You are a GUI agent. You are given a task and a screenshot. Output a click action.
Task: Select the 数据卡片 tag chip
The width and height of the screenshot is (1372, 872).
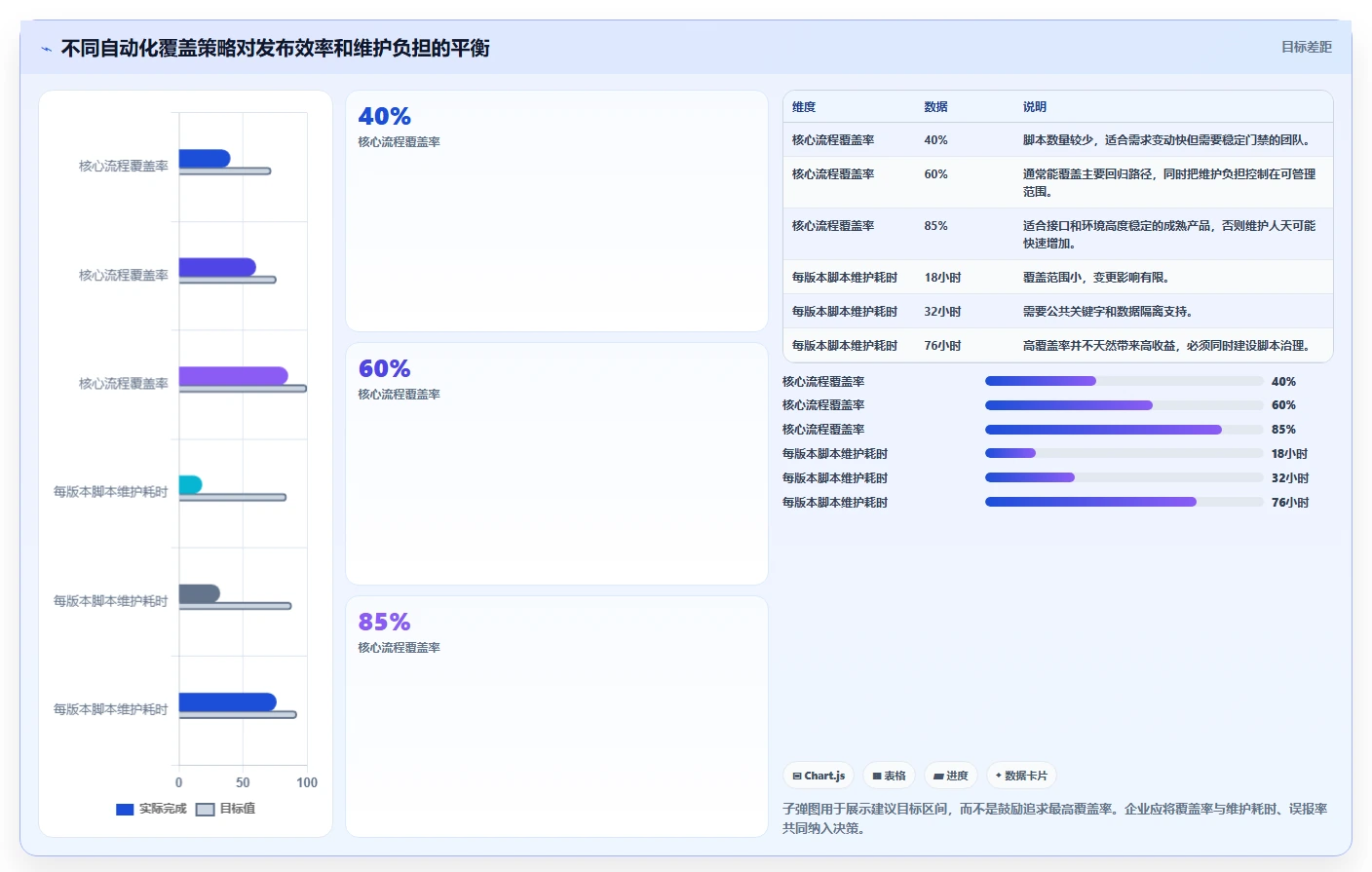[1021, 776]
